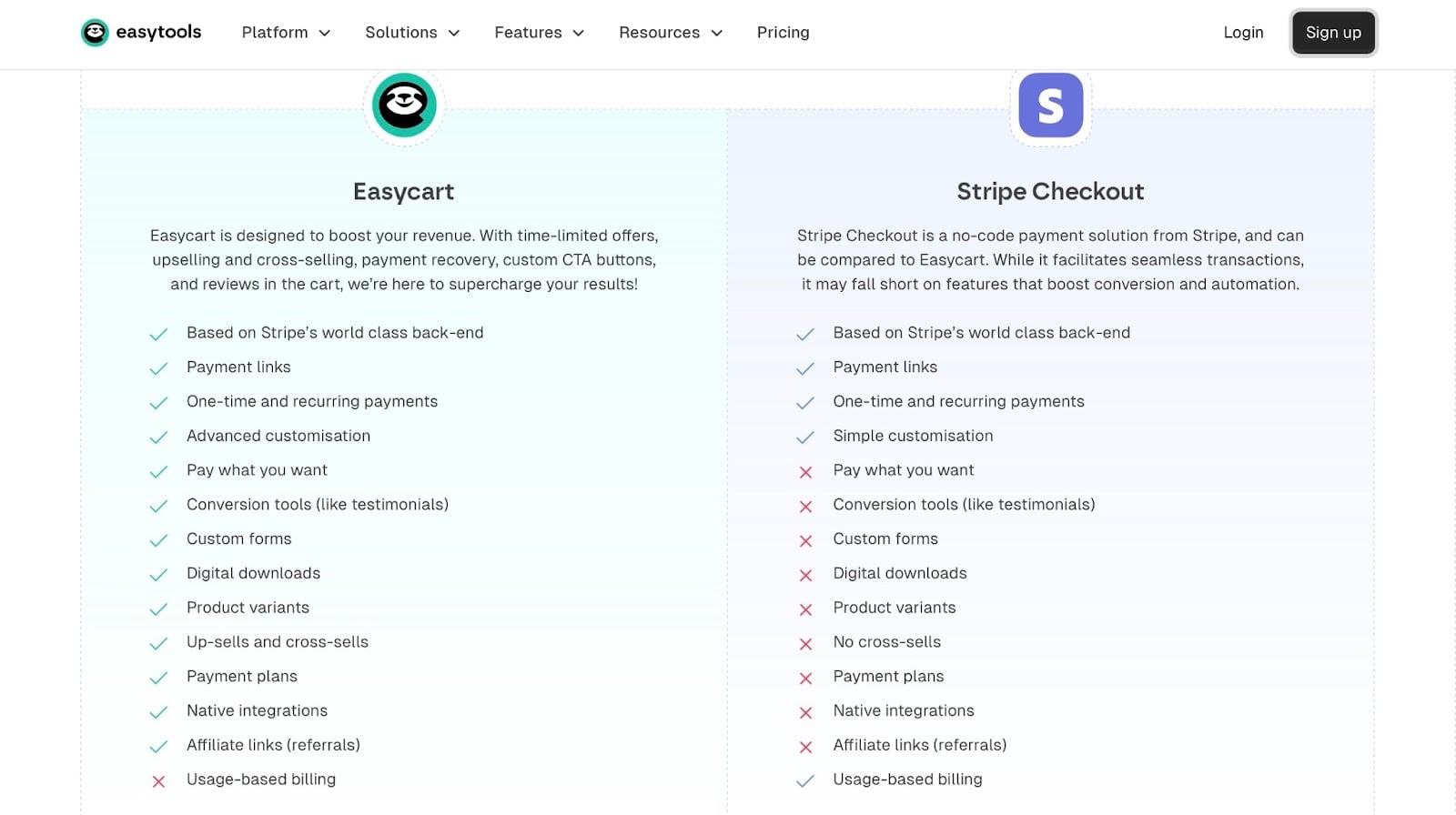Click red X beside Stripe Pay what you want
Screen dimensions: 1456x815
(805, 472)
